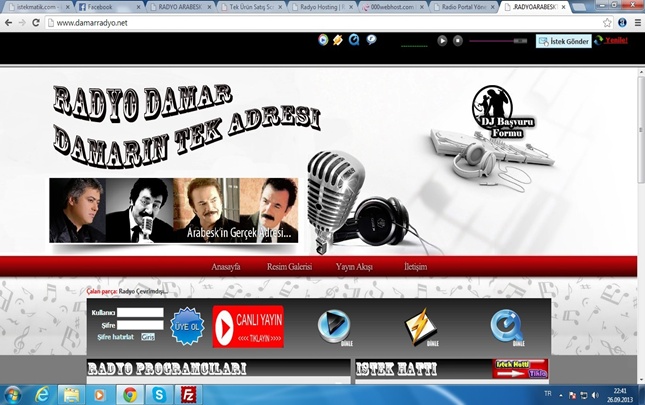Click the Kullanıcı username input field
The image size is (645, 405).
point(140,313)
